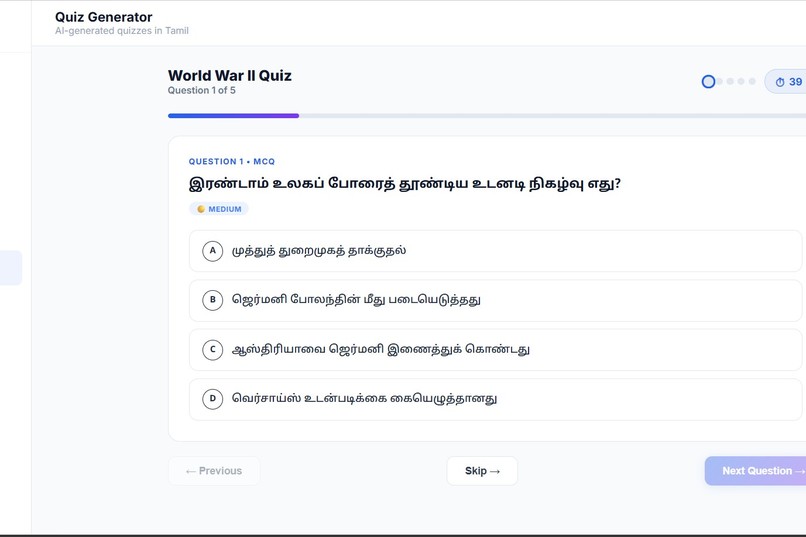Viewport: 806px width, 537px height.
Task: Click the Skip button
Action: coord(482,471)
